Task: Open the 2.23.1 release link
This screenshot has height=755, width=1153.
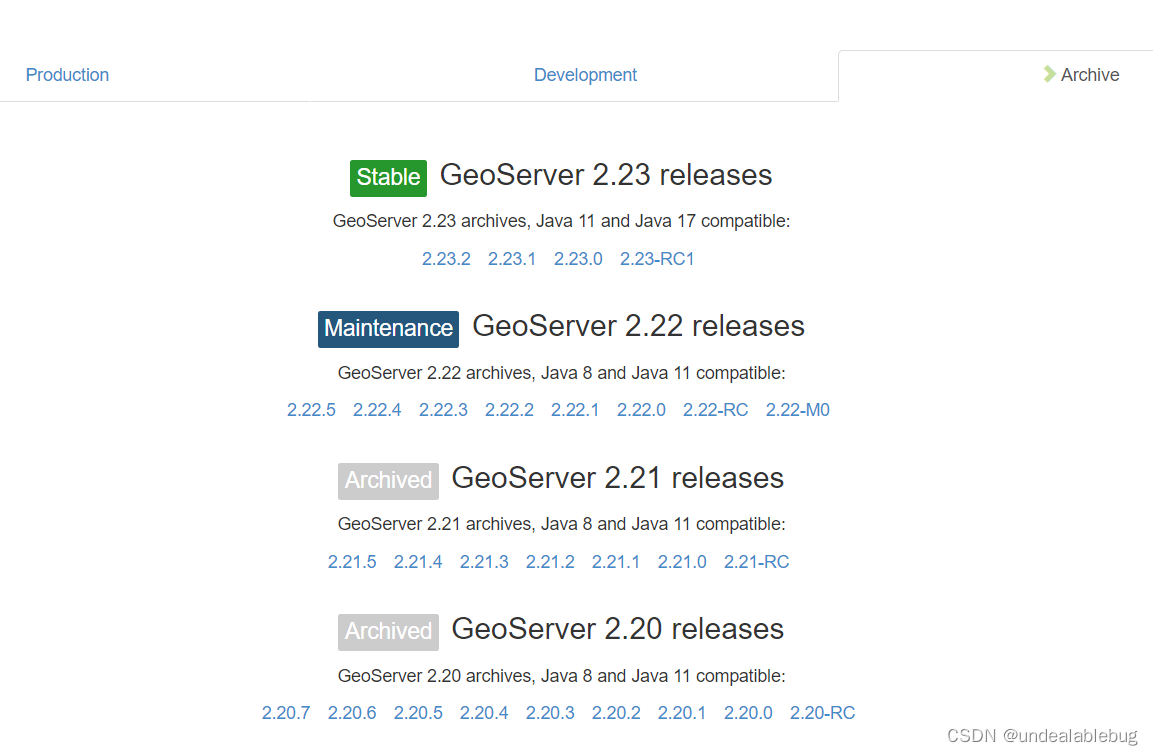Action: [512, 259]
